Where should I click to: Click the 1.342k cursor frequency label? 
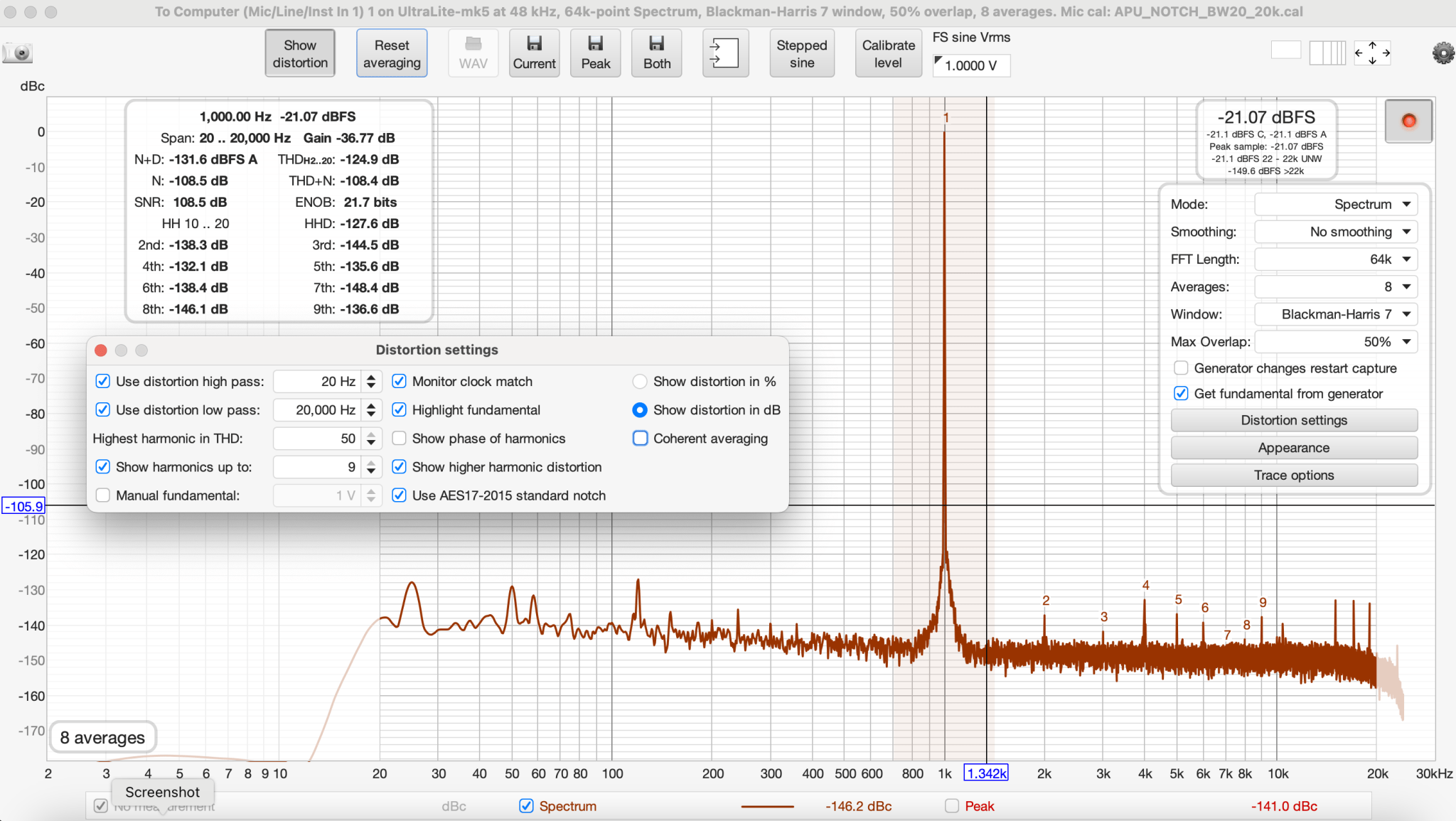pos(986,773)
